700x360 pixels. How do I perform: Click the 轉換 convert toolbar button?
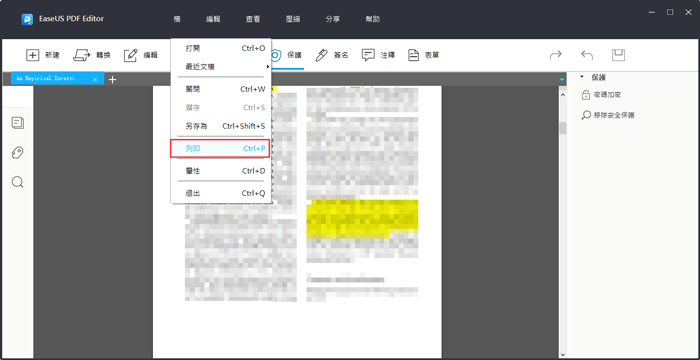[x=92, y=55]
